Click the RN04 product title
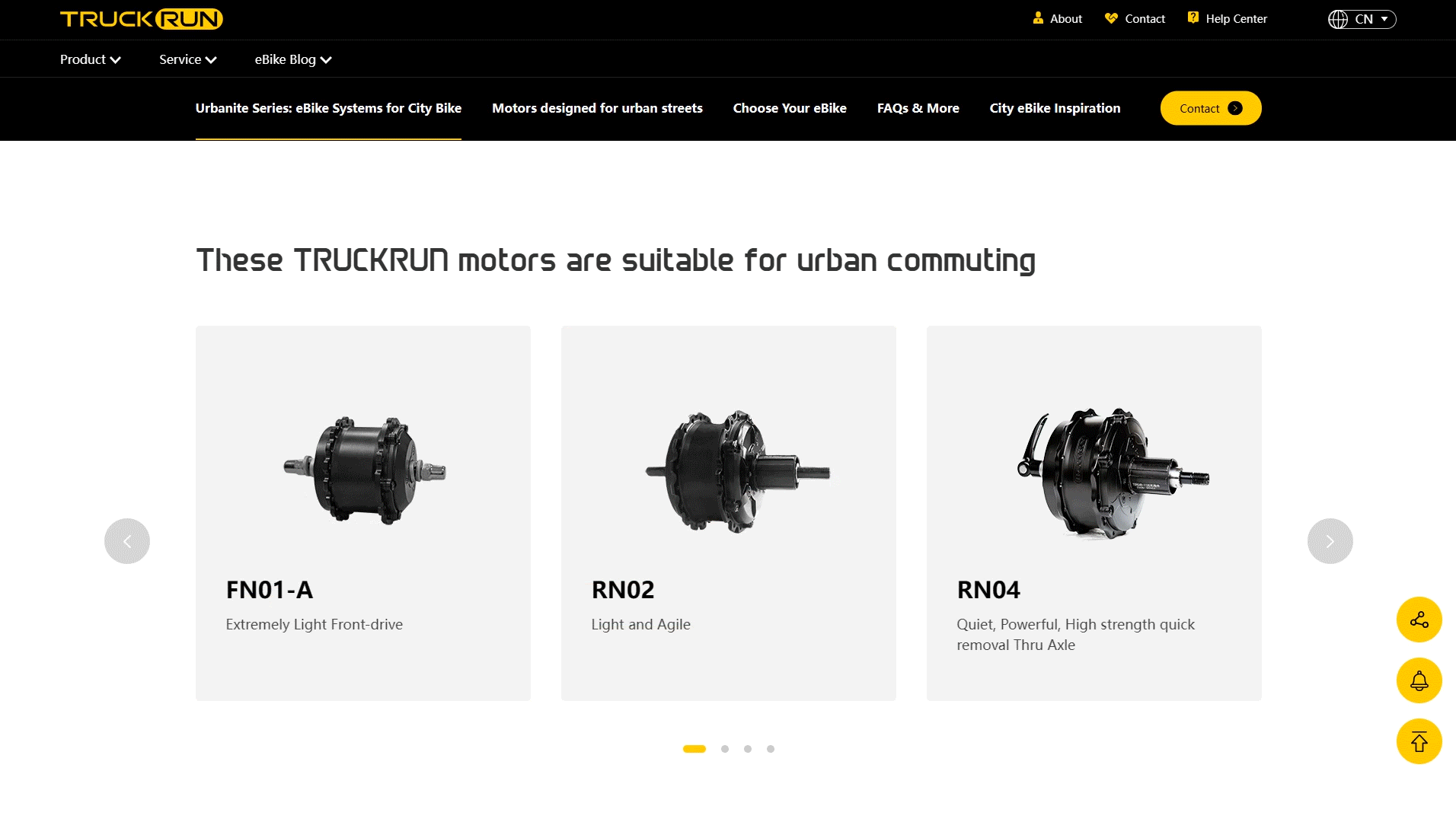 point(988,590)
